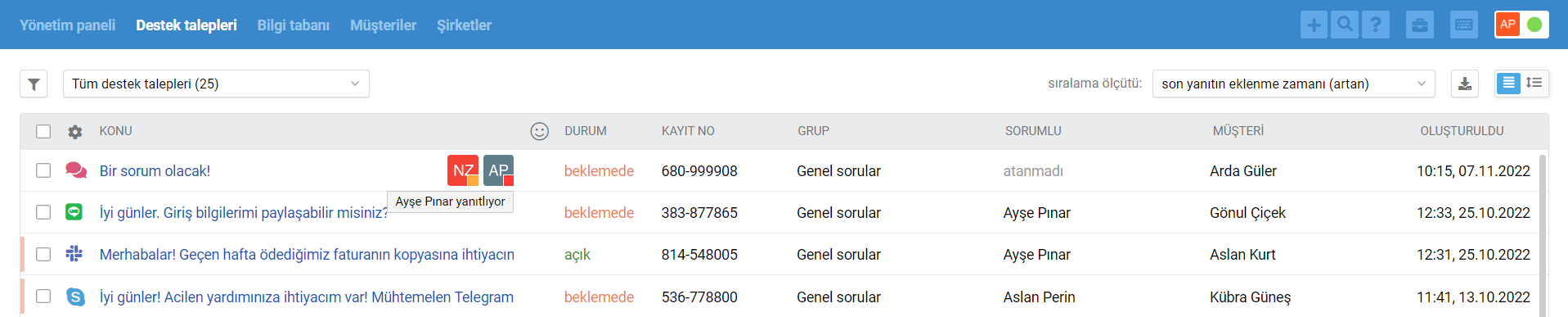Check the box for Aslan Kurt's ticket
This screenshot has width=1568, height=317.
pyautogui.click(x=43, y=254)
